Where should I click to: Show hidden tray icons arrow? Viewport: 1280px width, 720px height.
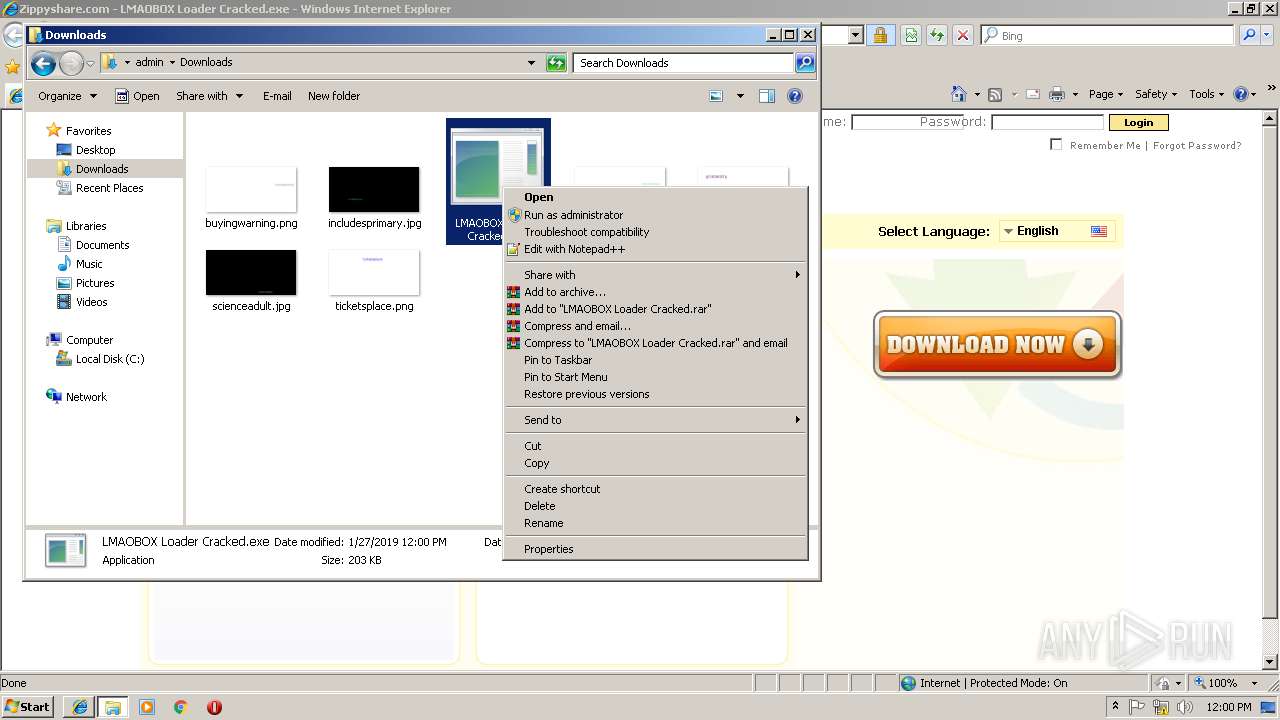click(1116, 707)
